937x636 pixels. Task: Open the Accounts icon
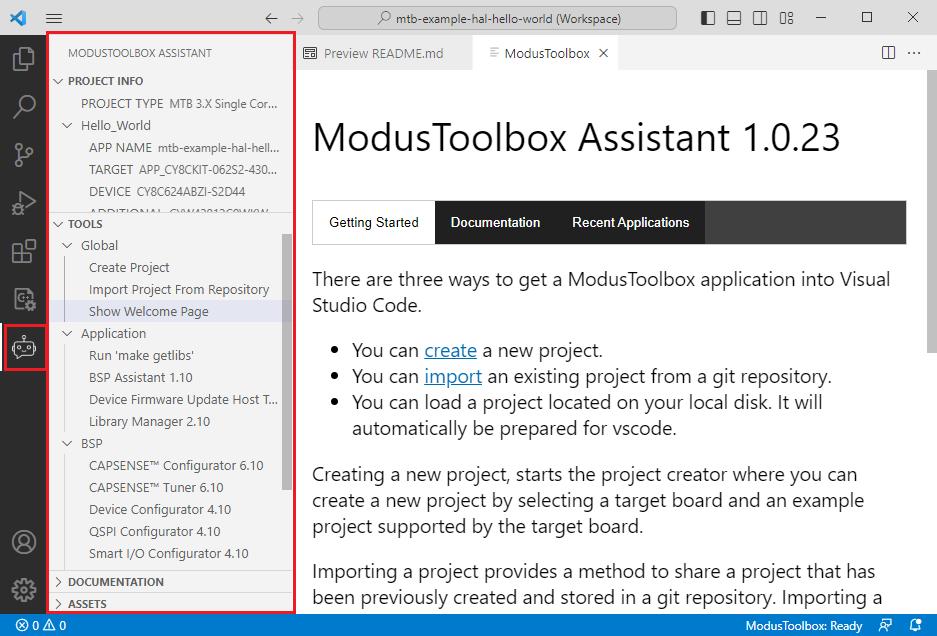point(24,542)
